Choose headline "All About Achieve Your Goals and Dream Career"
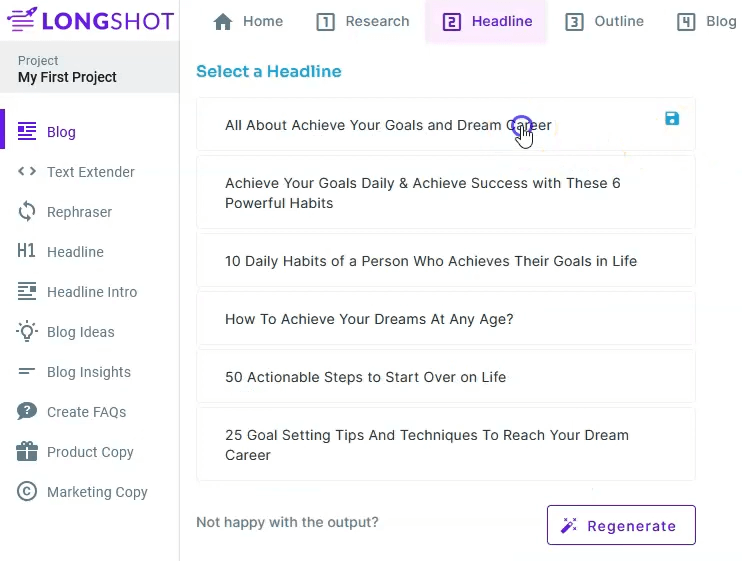Screen dimensions: 742x561 [446, 124]
